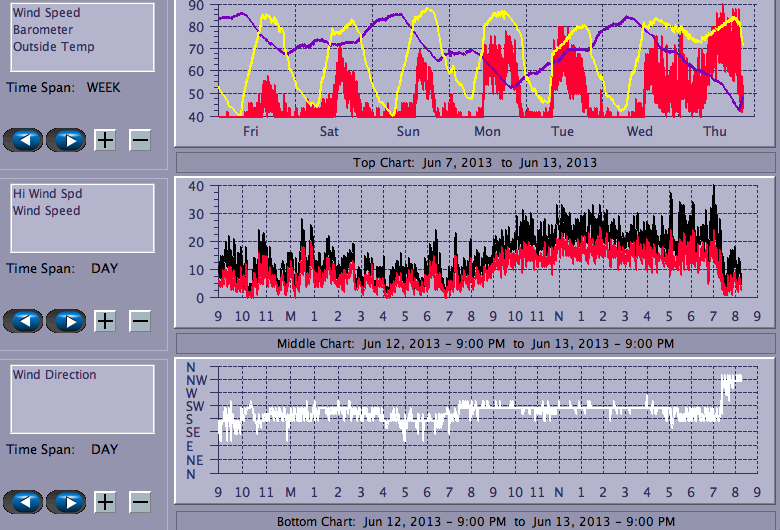Click the Middle Chart date range bar
This screenshot has width=780, height=530.
475,344
